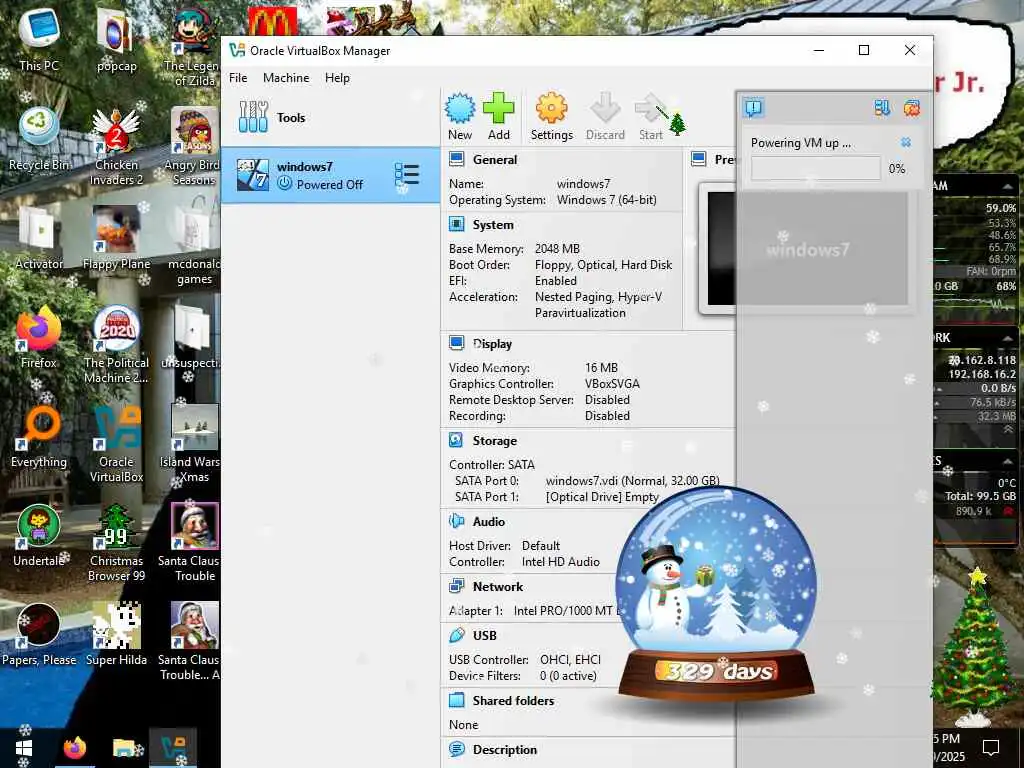Click the snow globe countdown widget

click(x=716, y=594)
